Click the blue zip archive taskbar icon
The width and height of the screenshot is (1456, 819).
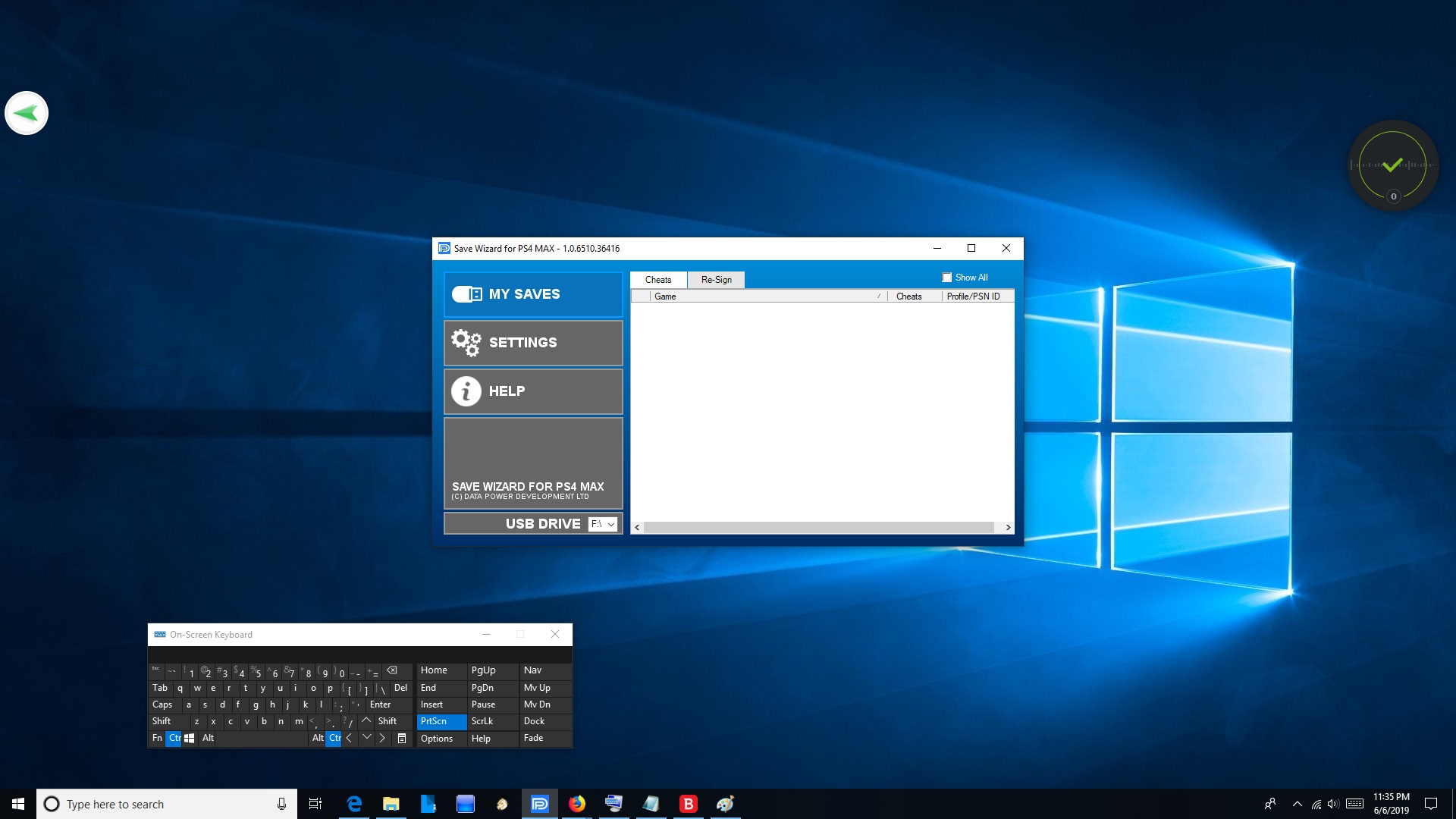coord(428,804)
